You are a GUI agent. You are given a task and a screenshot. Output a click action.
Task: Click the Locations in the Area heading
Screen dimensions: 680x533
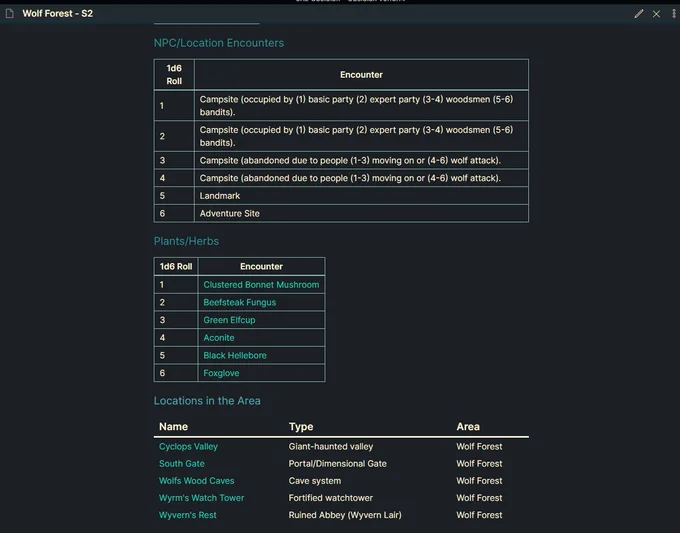207,401
